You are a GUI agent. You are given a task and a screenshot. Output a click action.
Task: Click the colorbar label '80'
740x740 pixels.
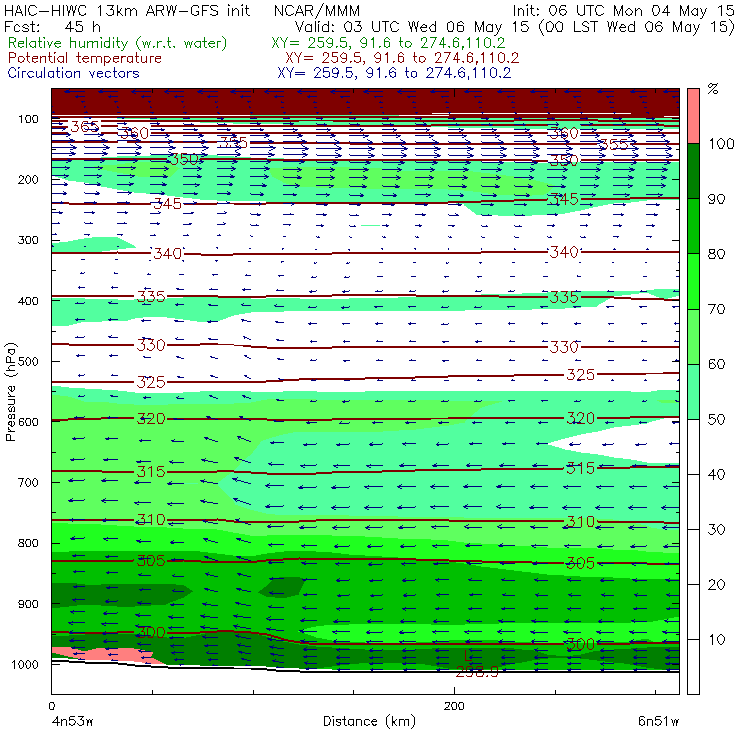point(717,254)
